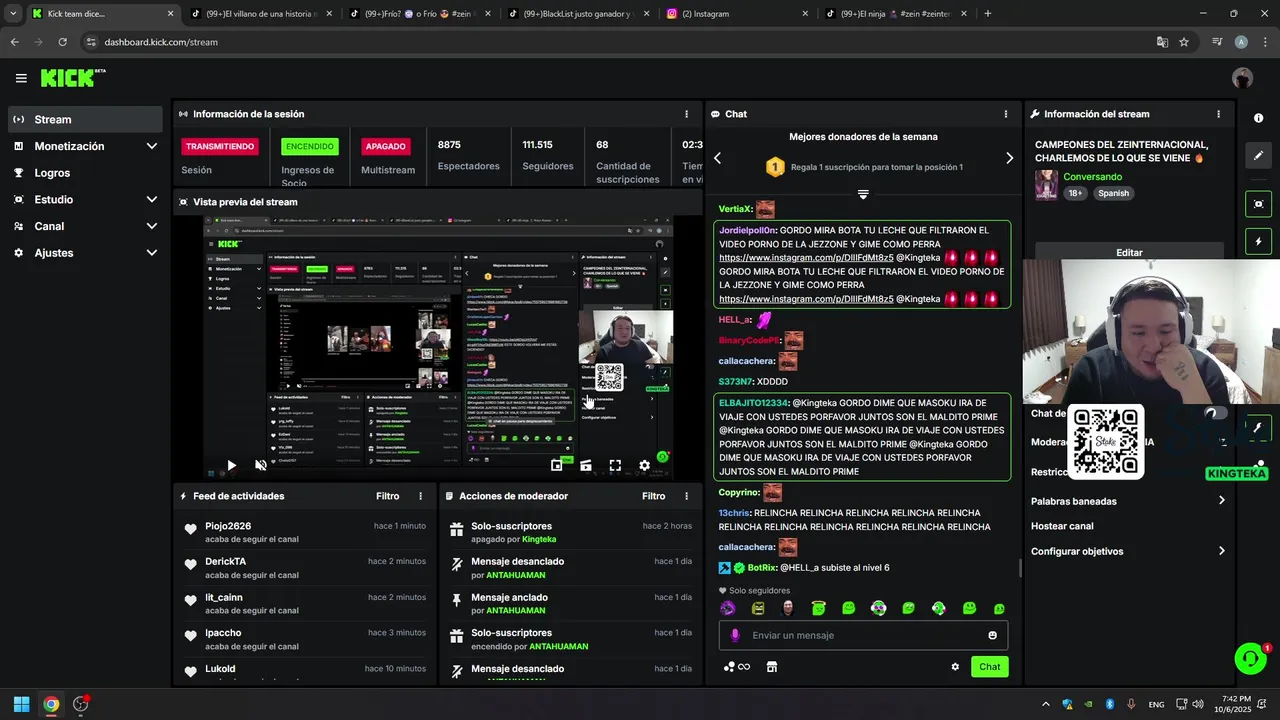Open Chat panel three-dot options
Image resolution: width=1280 pixels, height=720 pixels.
pyautogui.click(x=1005, y=114)
